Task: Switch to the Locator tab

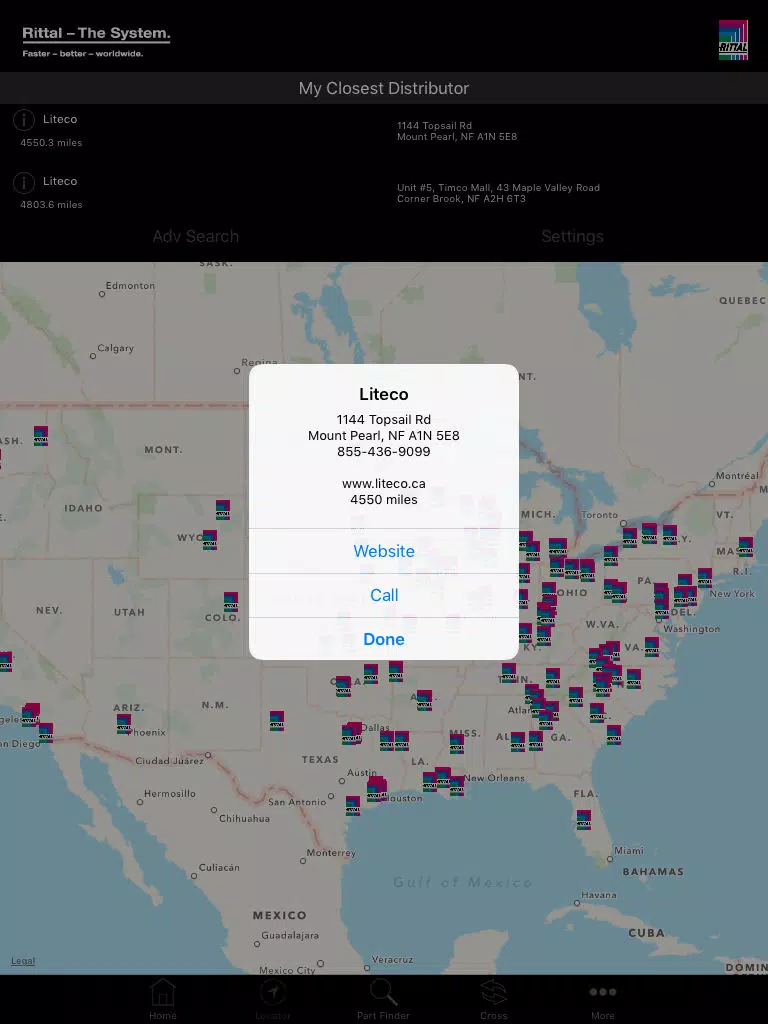Action: coord(273,1000)
